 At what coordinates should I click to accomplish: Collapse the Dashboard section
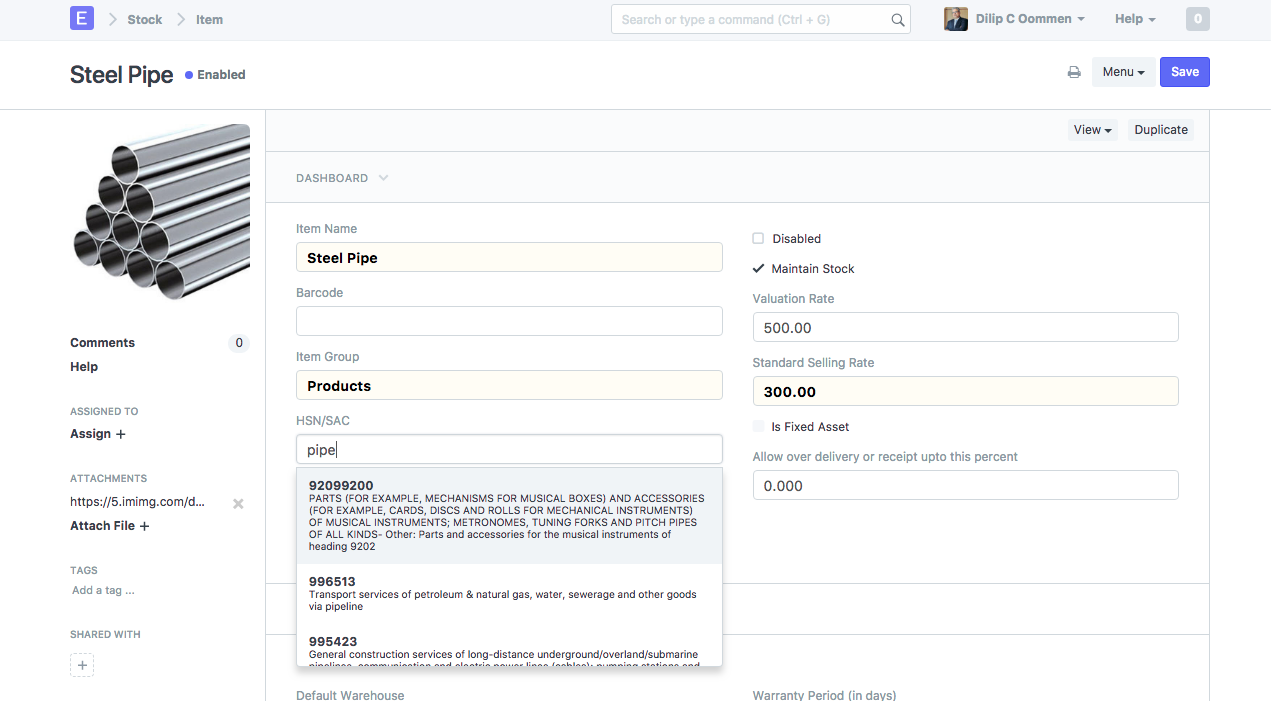point(342,178)
